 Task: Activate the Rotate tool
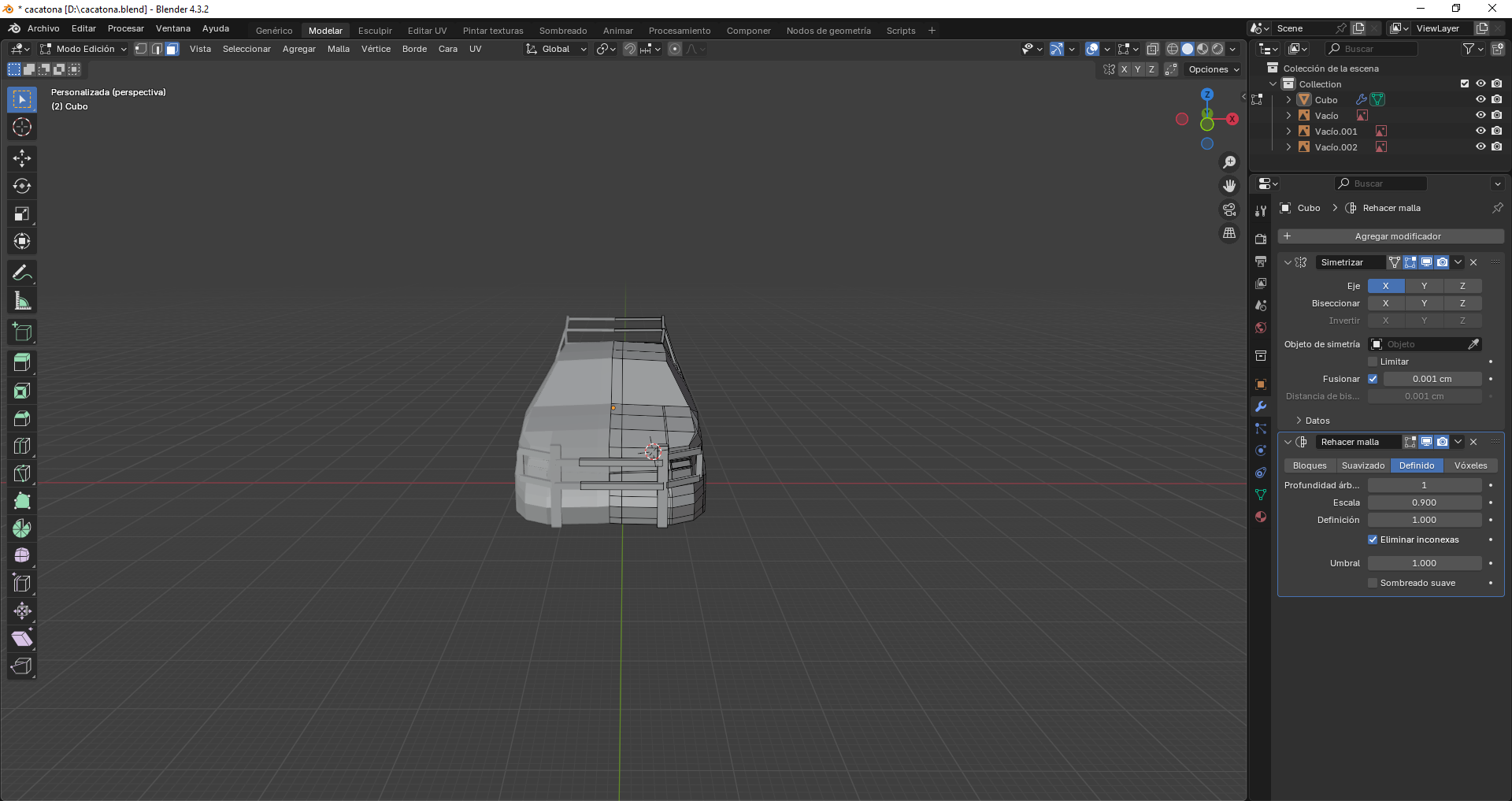[x=22, y=186]
